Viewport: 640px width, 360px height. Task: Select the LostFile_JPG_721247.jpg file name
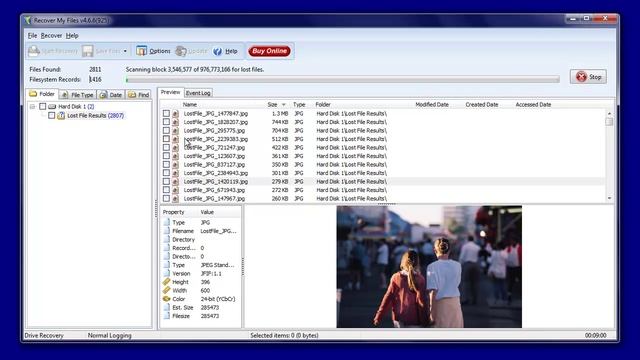point(214,147)
